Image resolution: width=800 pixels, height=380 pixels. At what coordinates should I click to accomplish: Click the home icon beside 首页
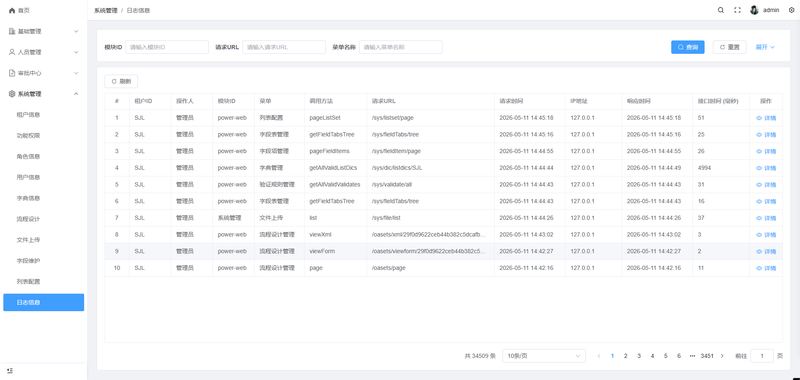12,10
